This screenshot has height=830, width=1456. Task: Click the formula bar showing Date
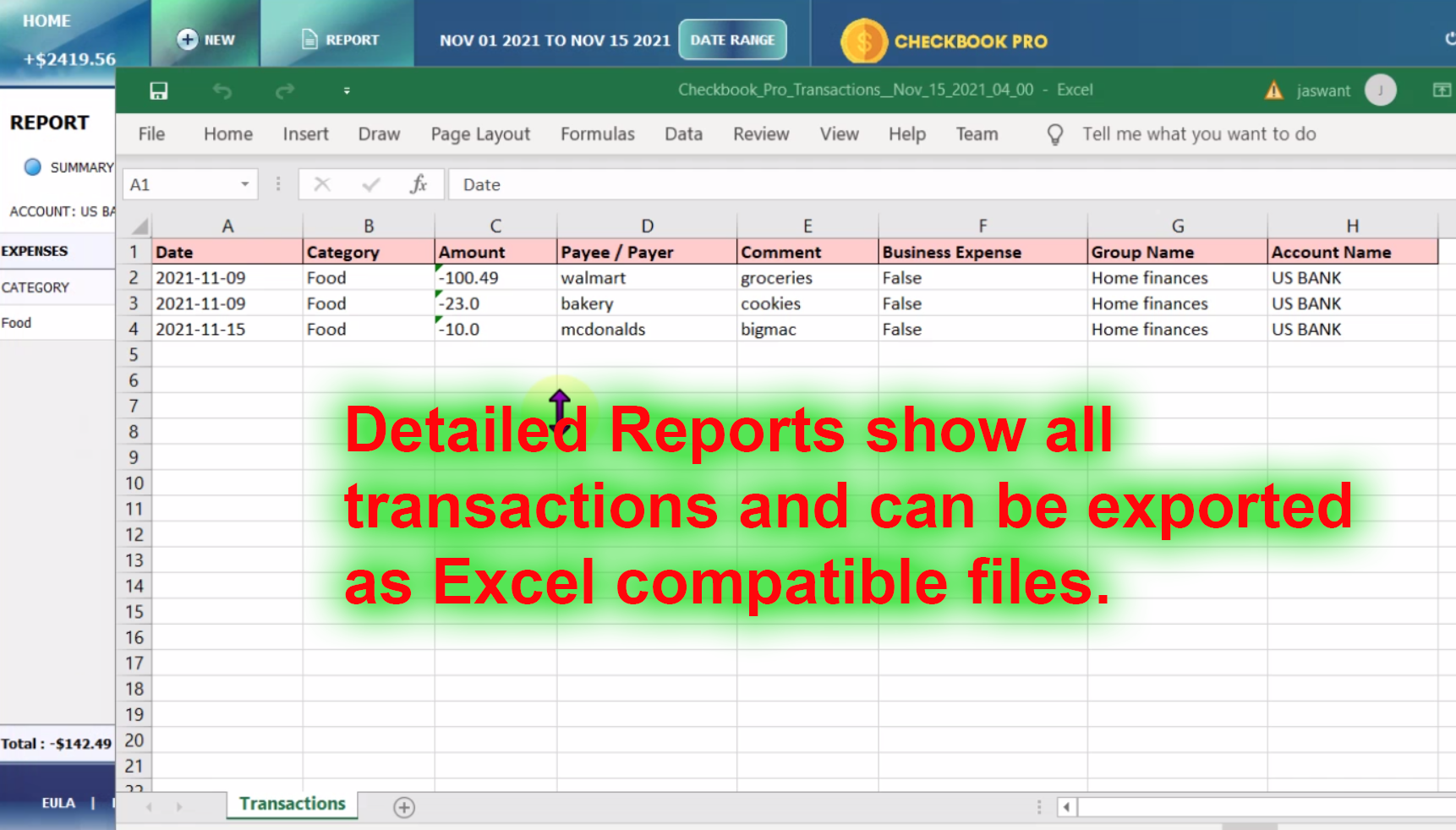coord(951,184)
